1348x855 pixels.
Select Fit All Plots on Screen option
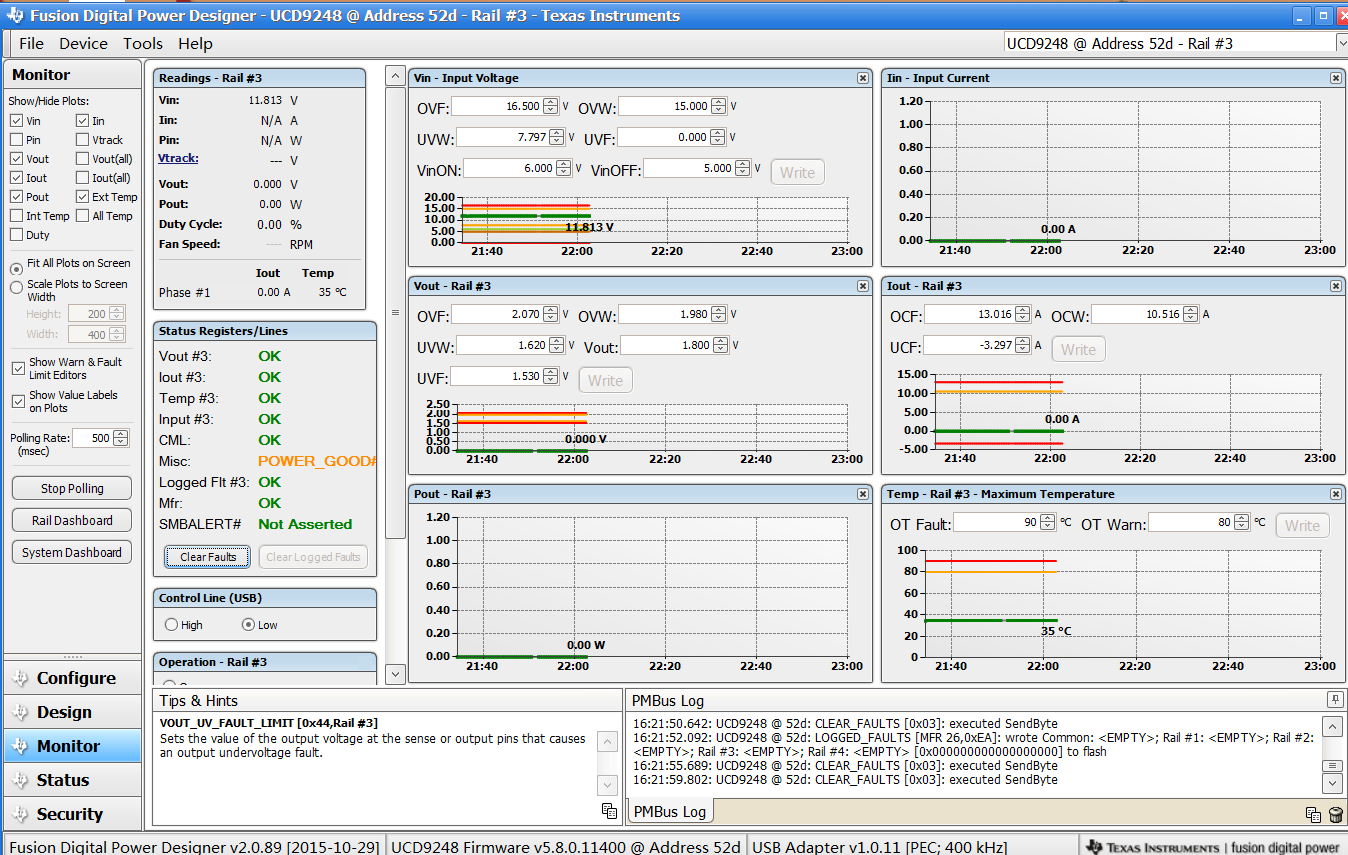[x=16, y=269]
